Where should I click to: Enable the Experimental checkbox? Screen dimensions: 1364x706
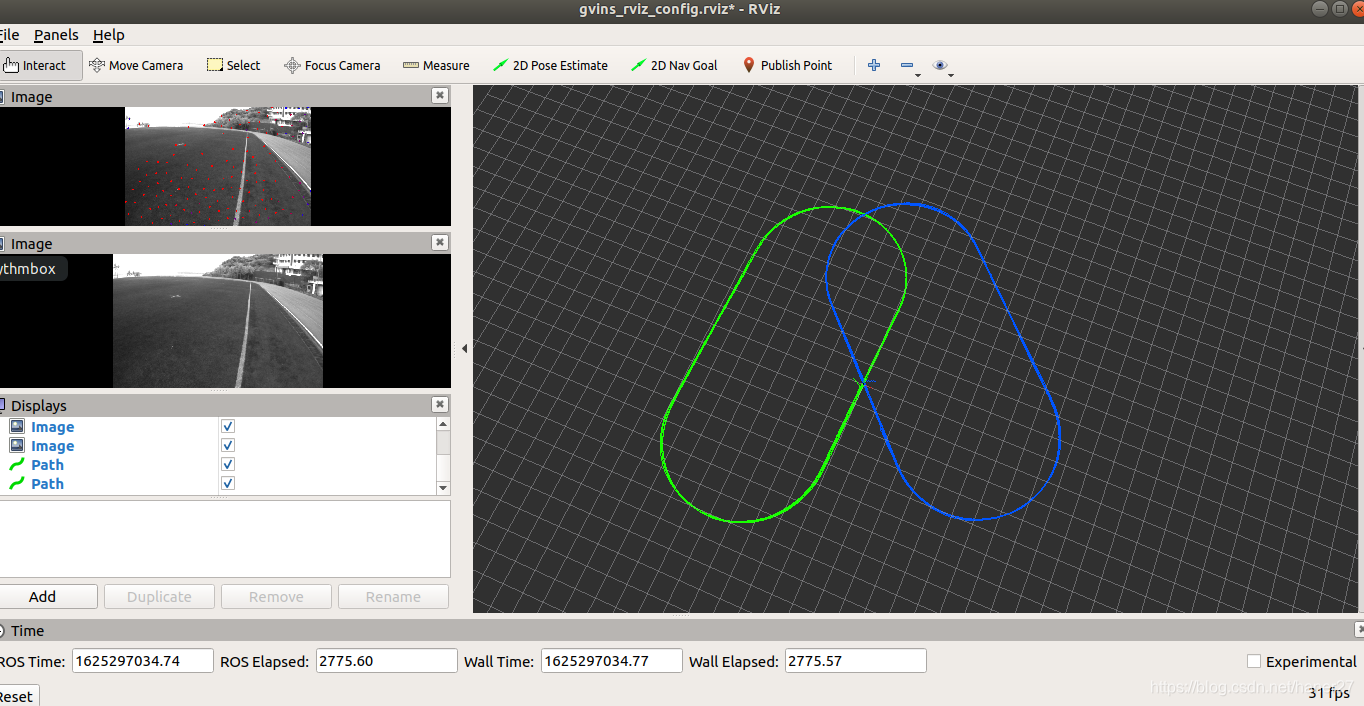1254,661
